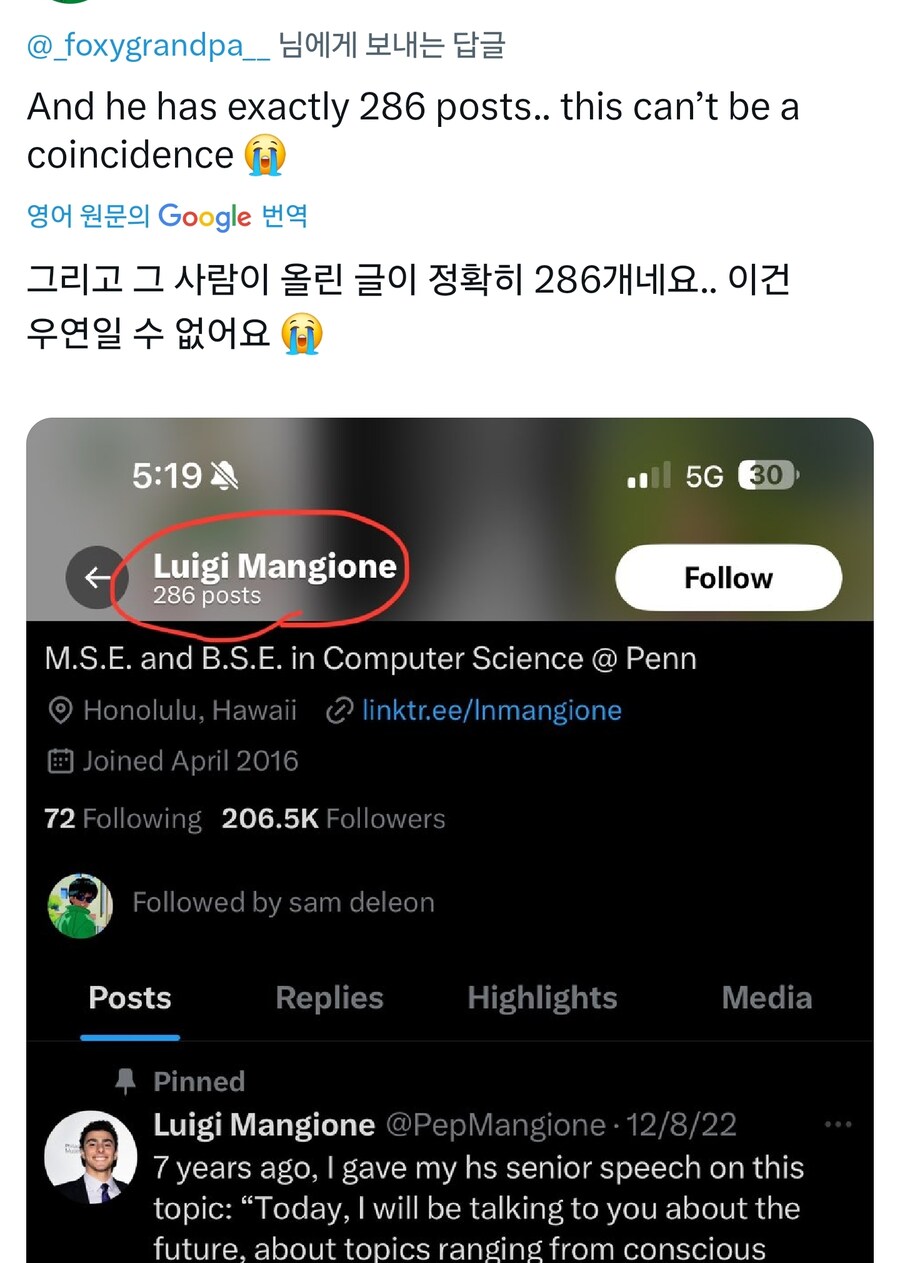Tap the back arrow icon

pos(97,578)
